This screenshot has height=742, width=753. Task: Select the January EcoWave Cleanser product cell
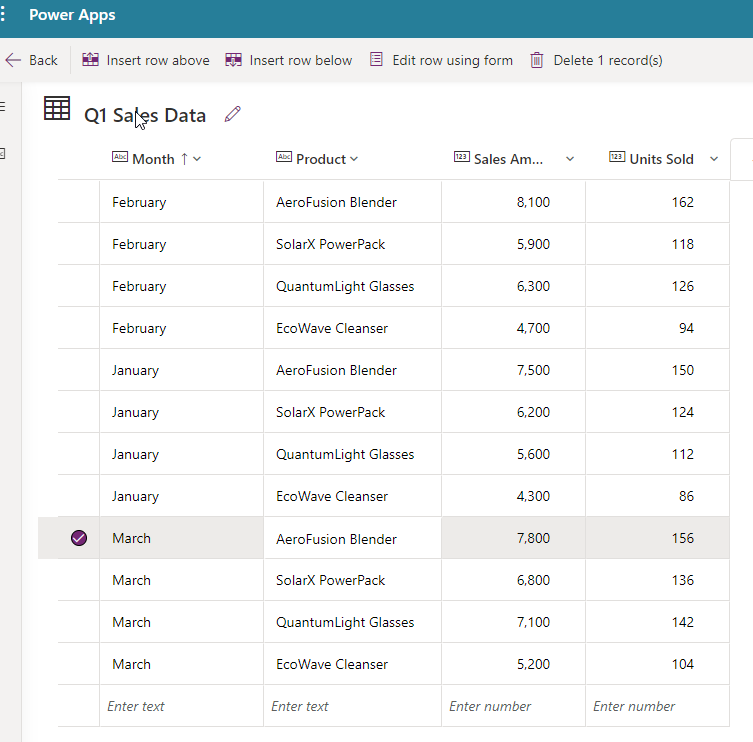tap(352, 496)
